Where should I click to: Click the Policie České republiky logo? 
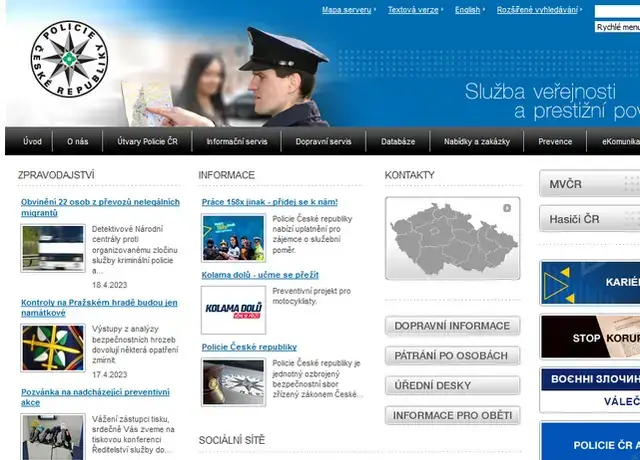[69, 59]
